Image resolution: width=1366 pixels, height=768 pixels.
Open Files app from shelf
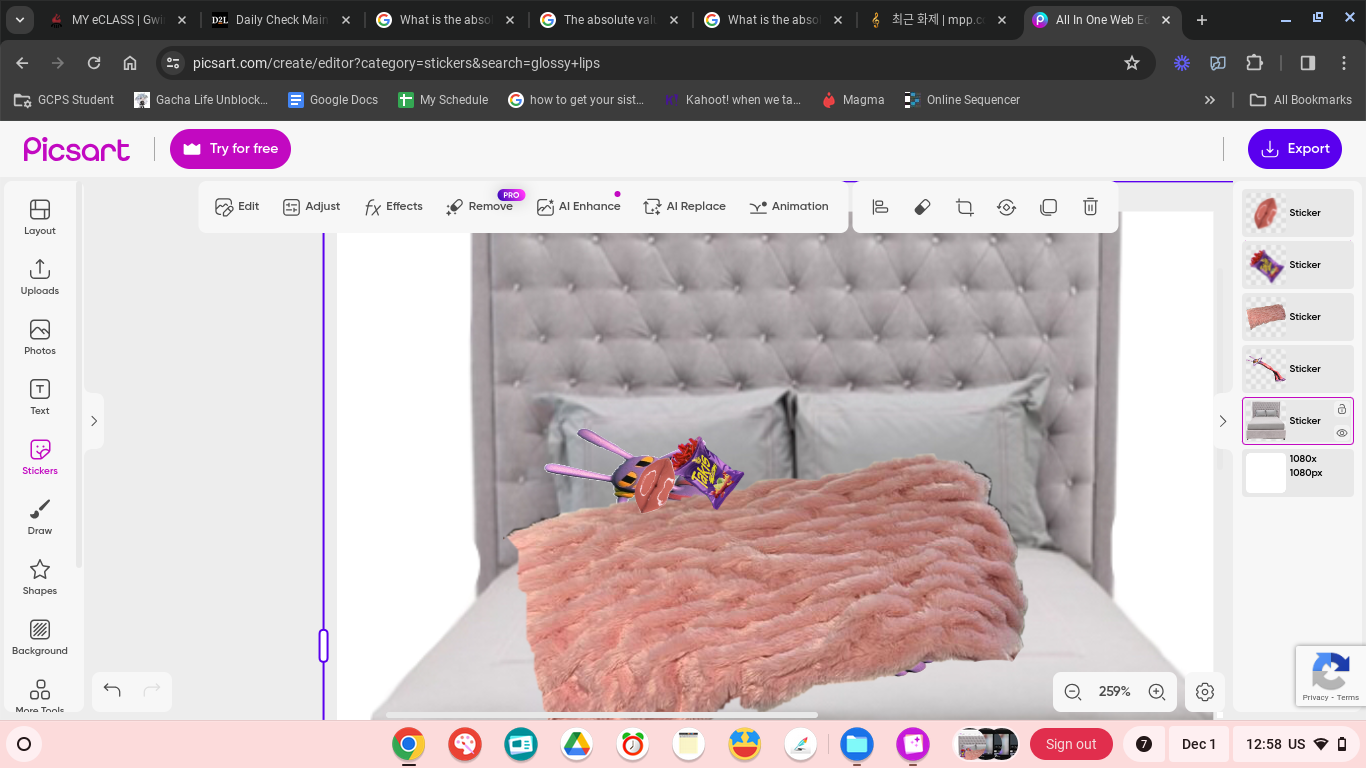pos(856,744)
